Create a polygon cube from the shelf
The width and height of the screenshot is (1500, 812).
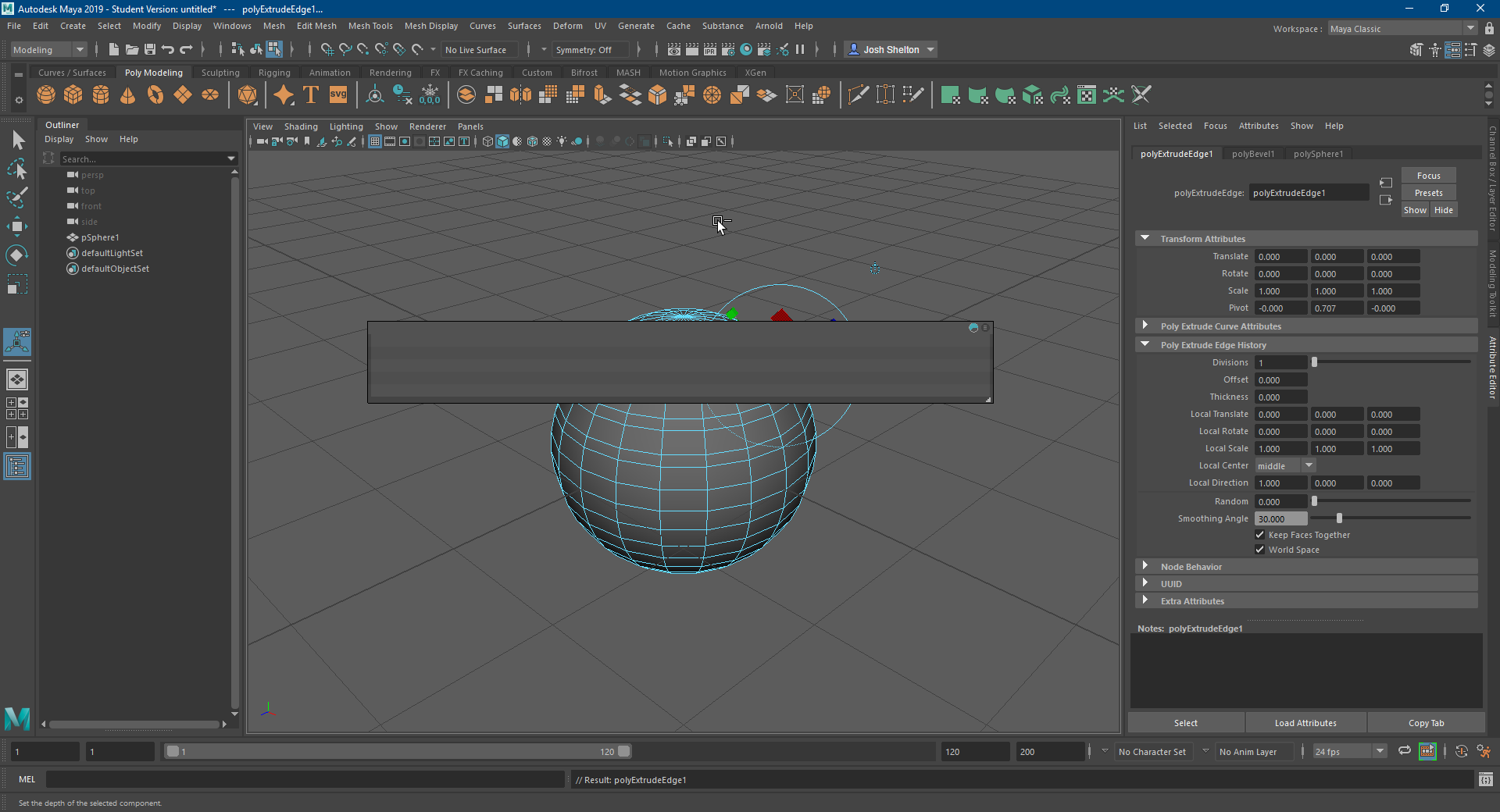73,94
